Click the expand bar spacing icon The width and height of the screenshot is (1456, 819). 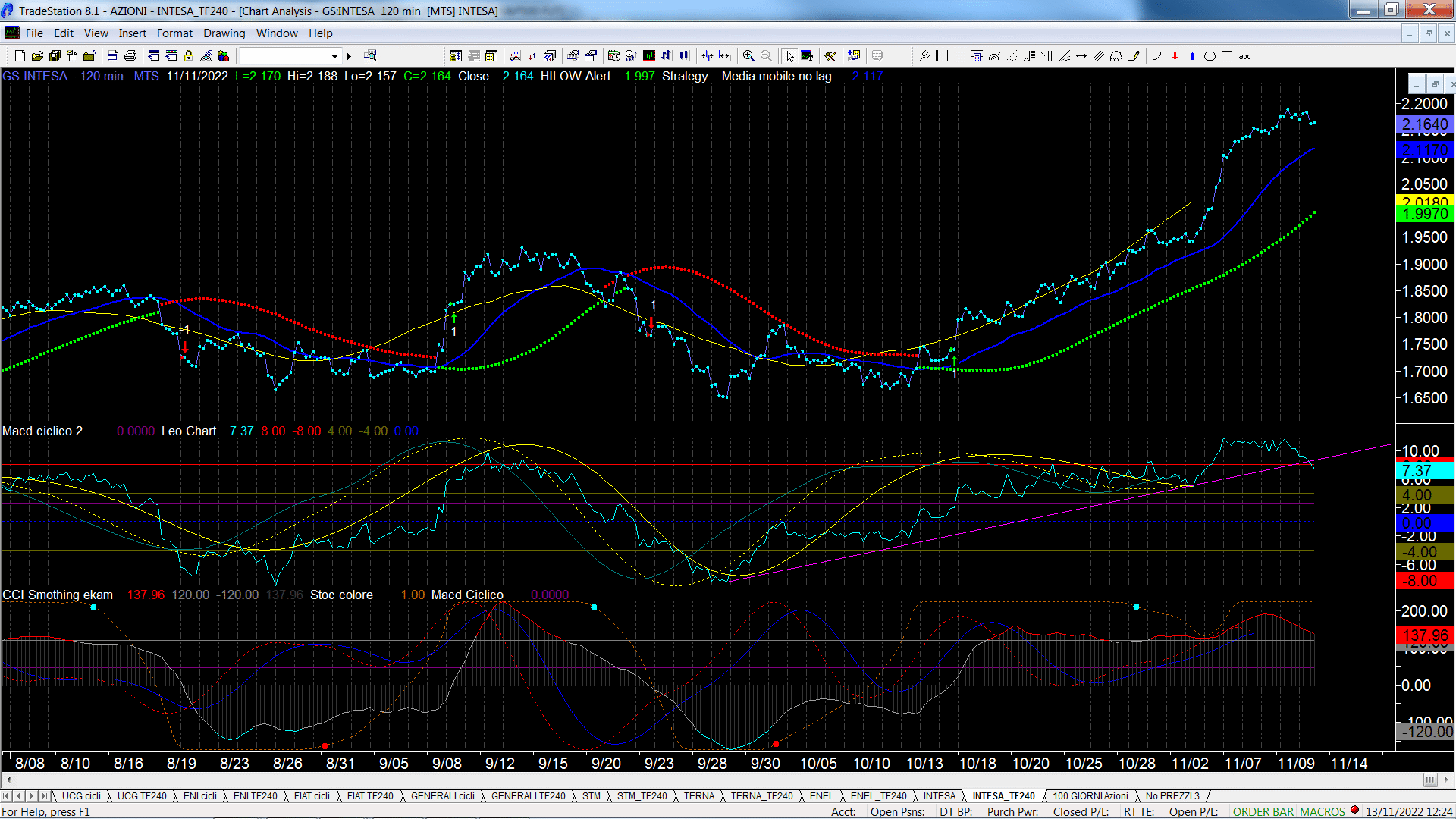point(725,56)
